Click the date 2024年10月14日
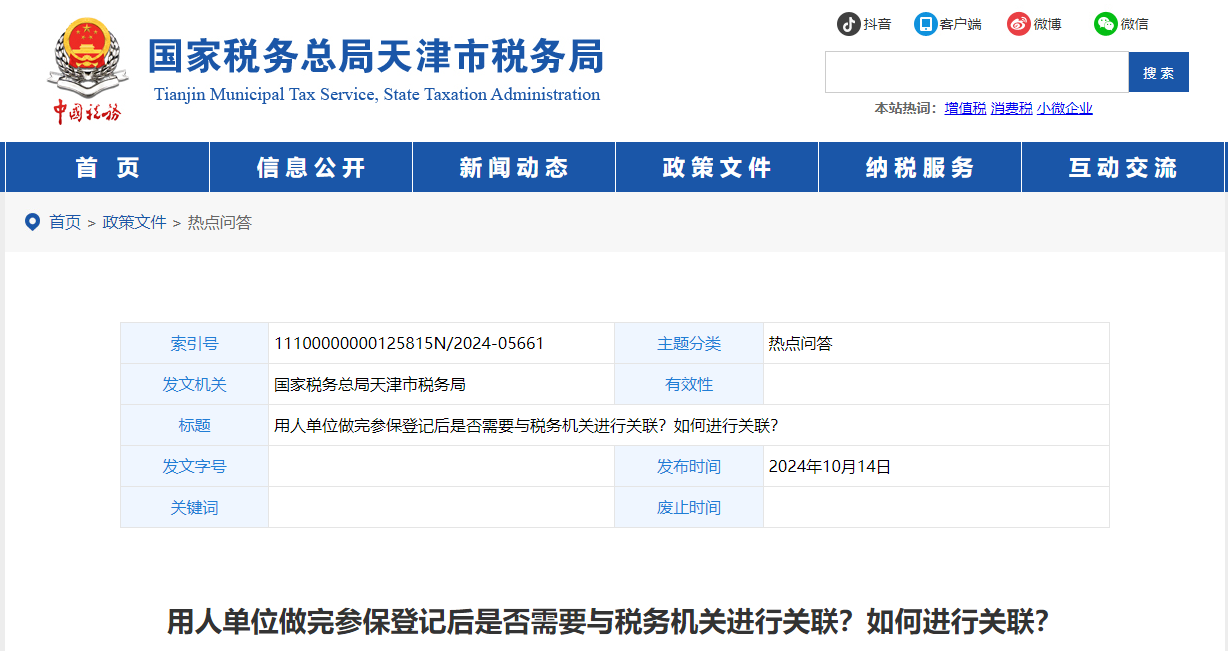 coord(829,466)
